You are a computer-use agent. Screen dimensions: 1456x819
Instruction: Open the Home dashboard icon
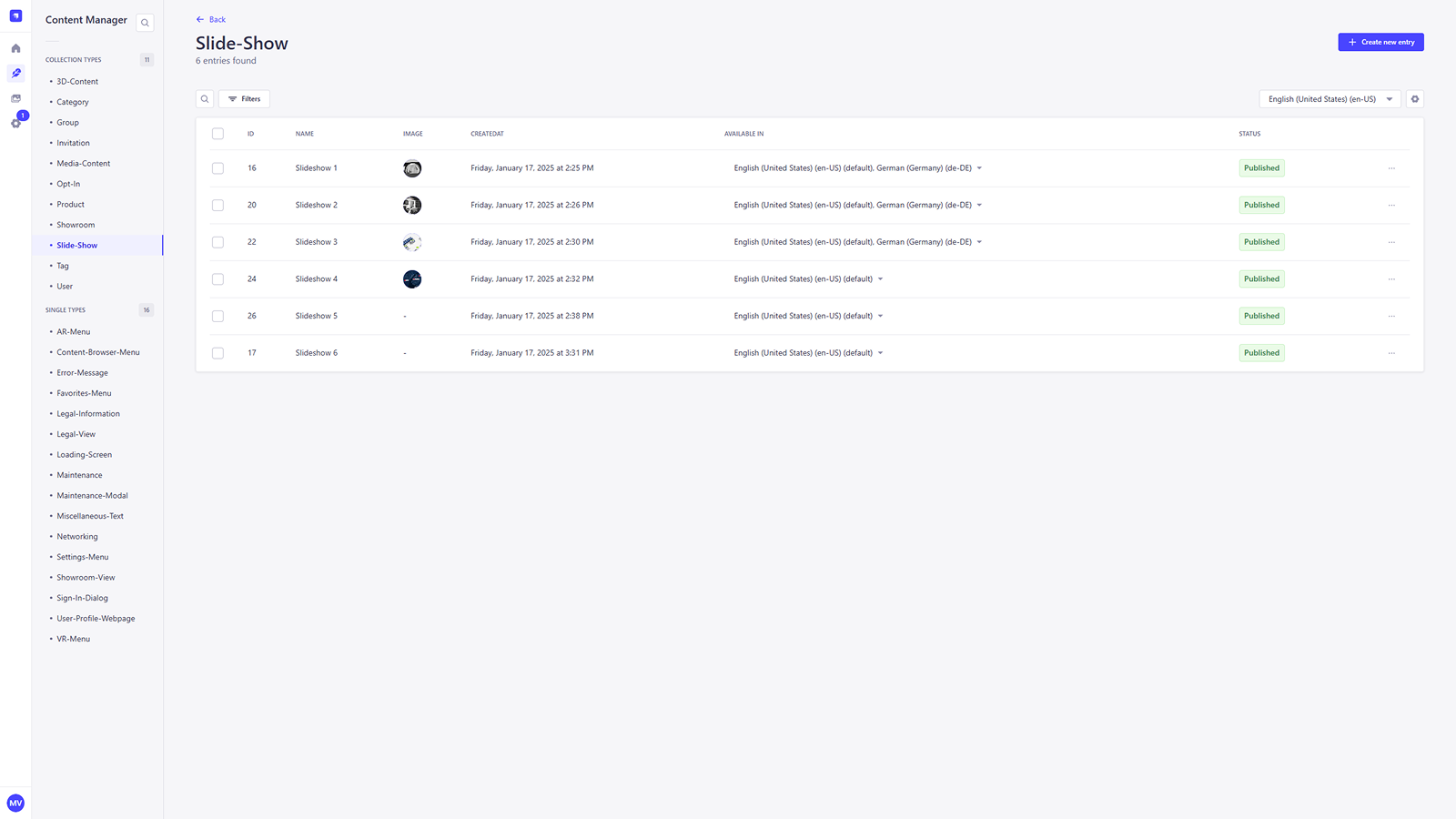[x=15, y=48]
